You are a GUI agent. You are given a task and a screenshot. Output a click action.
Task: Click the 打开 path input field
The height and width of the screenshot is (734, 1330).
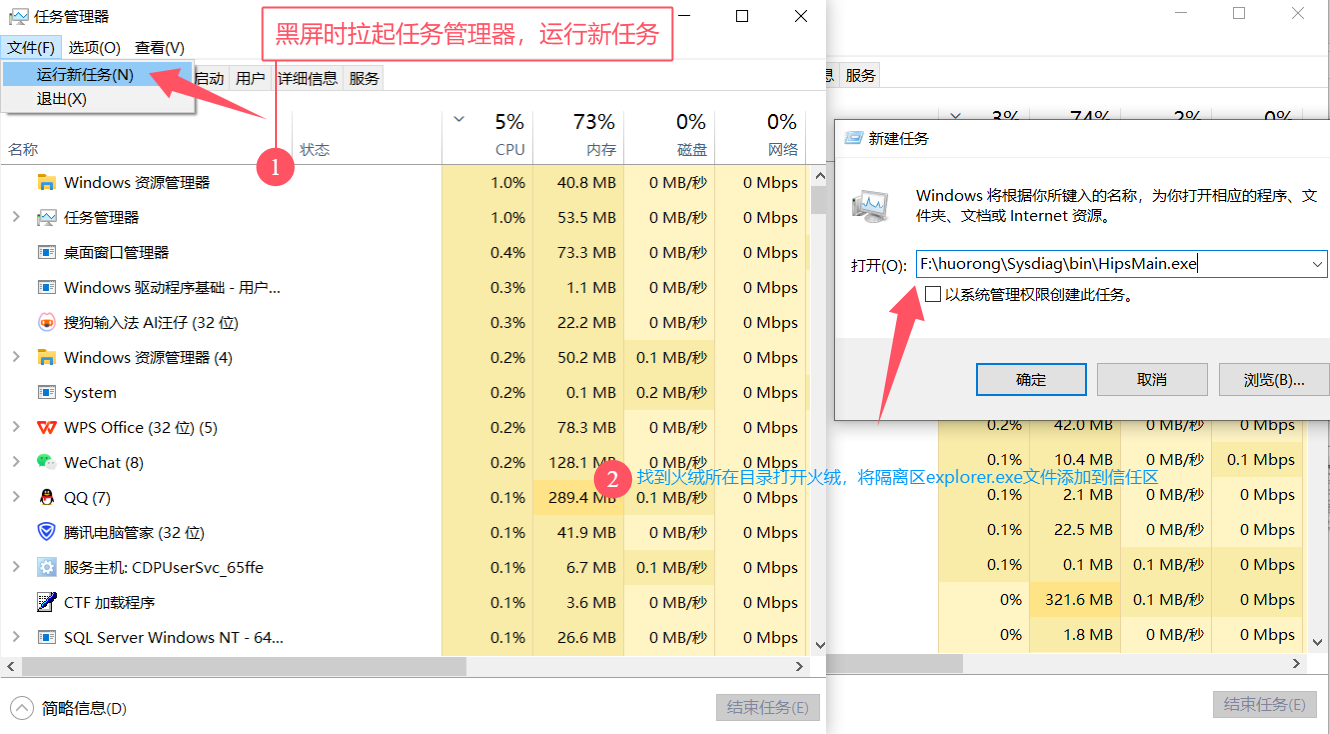pos(1110,264)
